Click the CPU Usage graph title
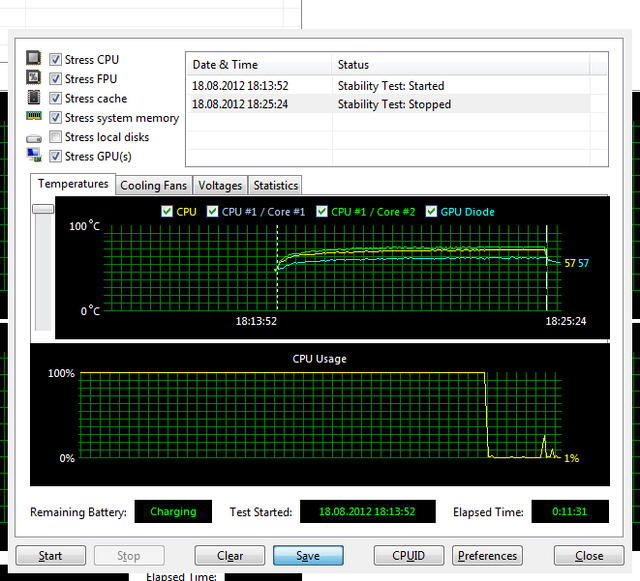This screenshot has height=581, width=640. pos(319,359)
